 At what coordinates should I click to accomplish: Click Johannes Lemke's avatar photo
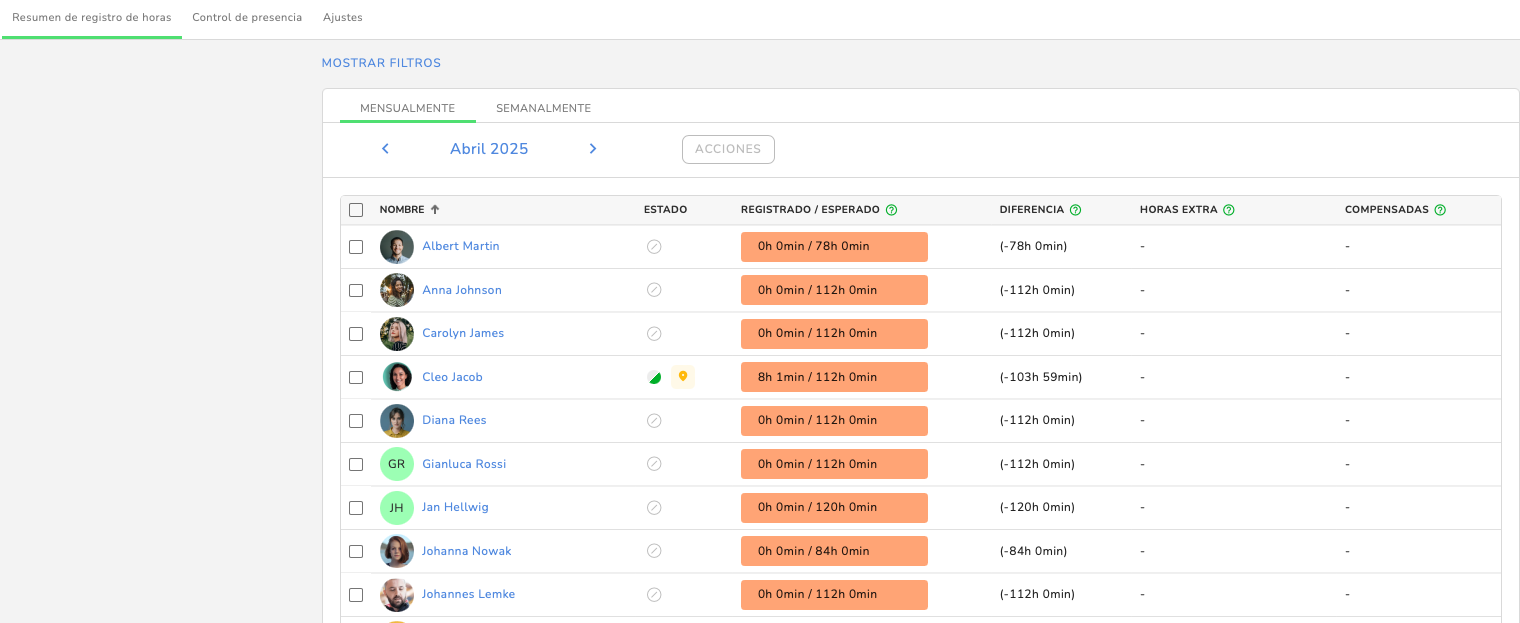point(397,595)
